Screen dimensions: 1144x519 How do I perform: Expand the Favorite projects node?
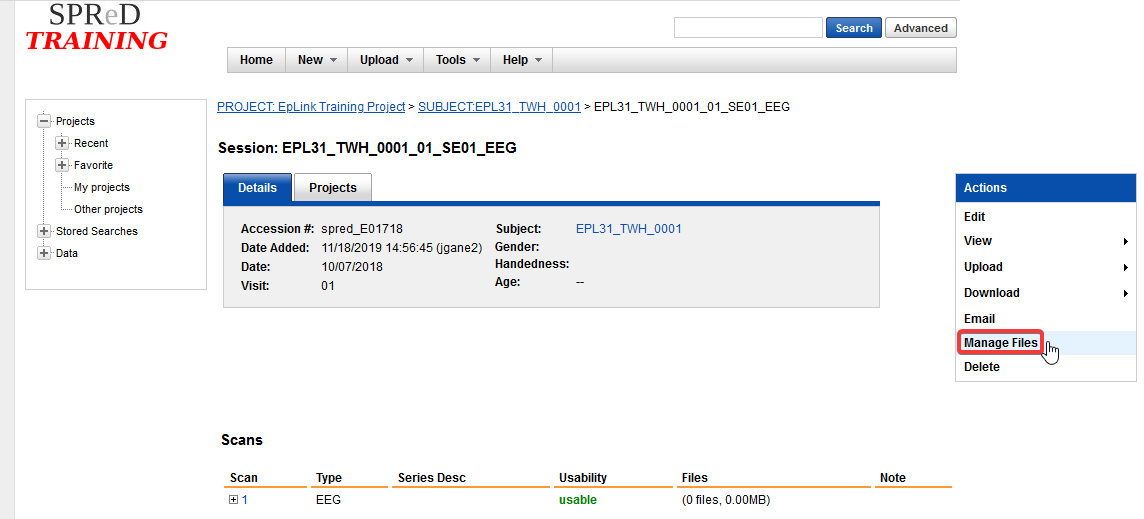[62, 165]
